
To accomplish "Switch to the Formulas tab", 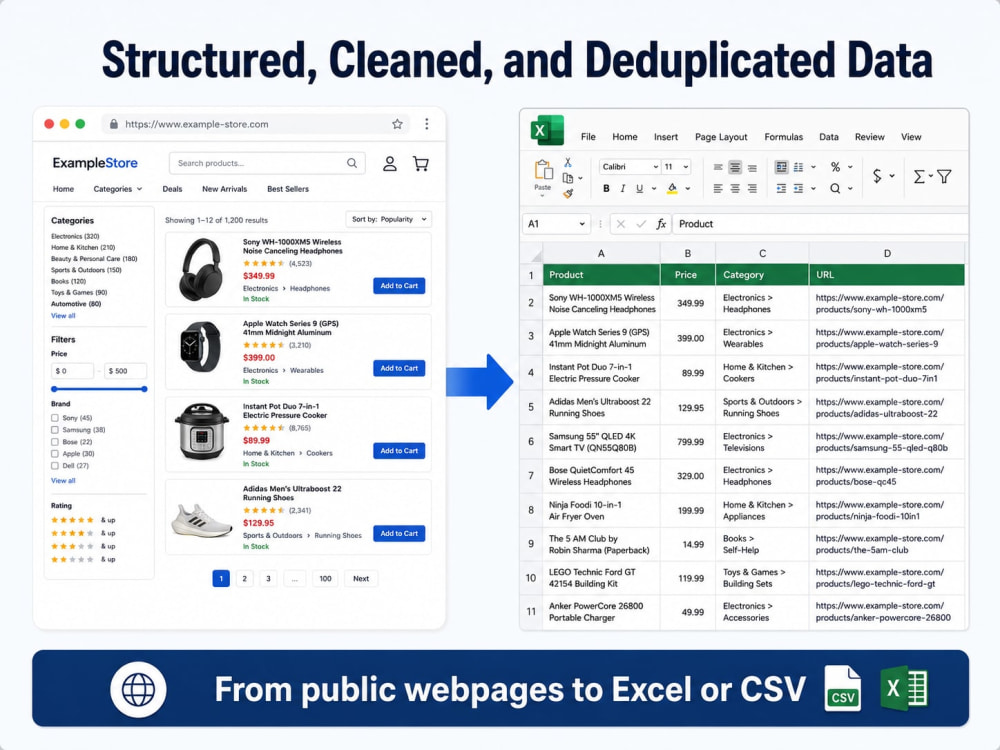I will tap(783, 136).
